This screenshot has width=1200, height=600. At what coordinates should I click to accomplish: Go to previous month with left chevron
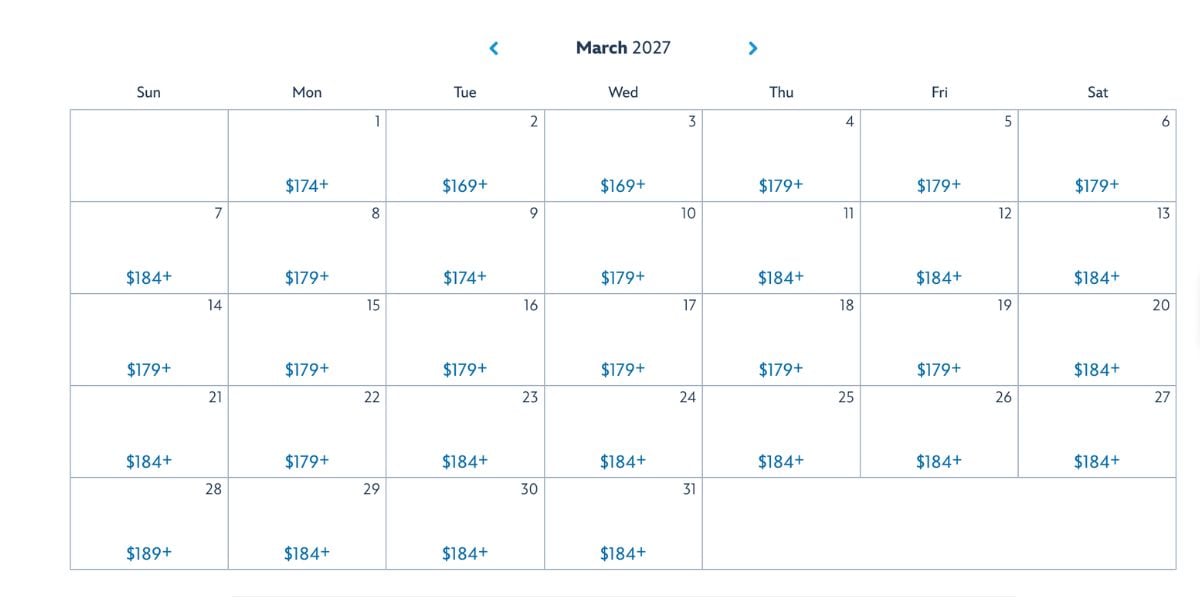(493, 48)
